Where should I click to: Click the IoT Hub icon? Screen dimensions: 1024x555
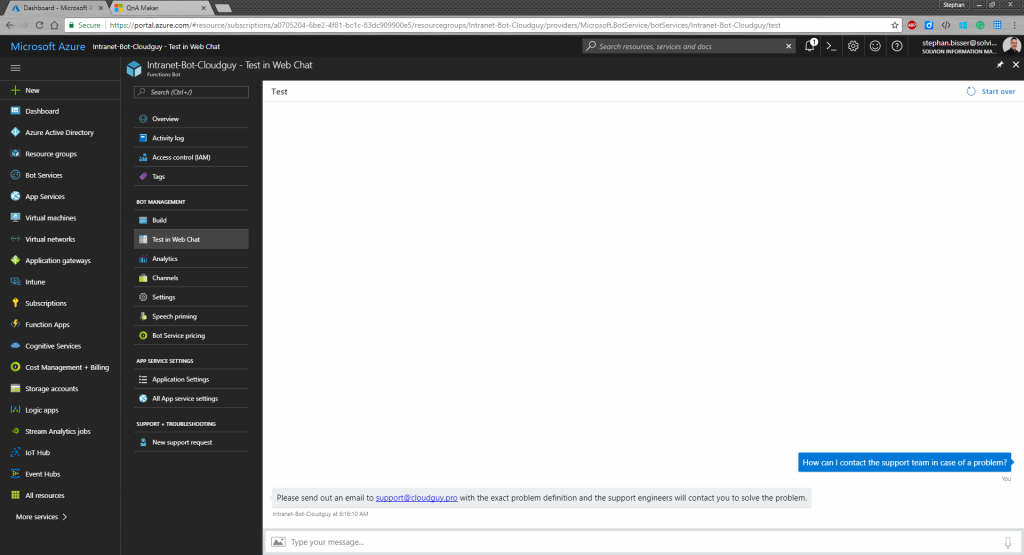[15, 452]
